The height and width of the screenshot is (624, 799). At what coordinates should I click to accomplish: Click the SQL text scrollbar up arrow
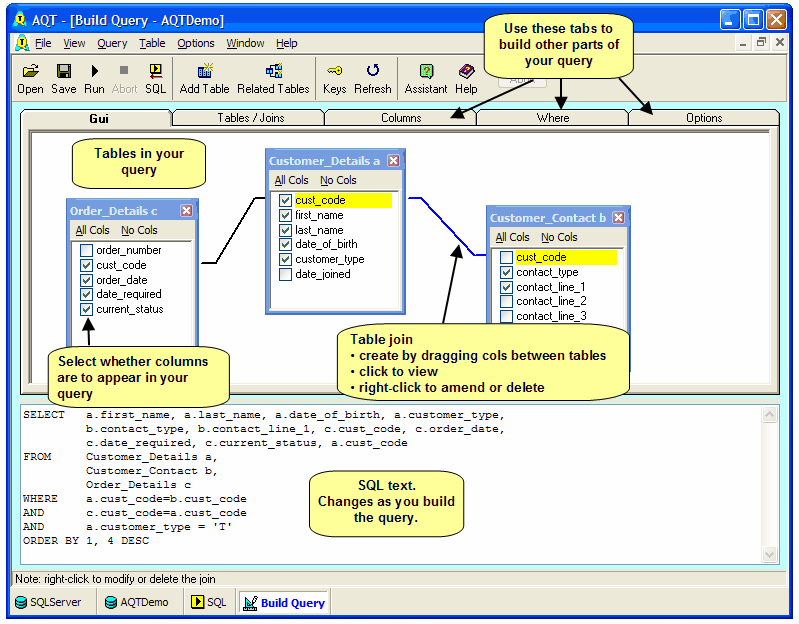click(769, 415)
